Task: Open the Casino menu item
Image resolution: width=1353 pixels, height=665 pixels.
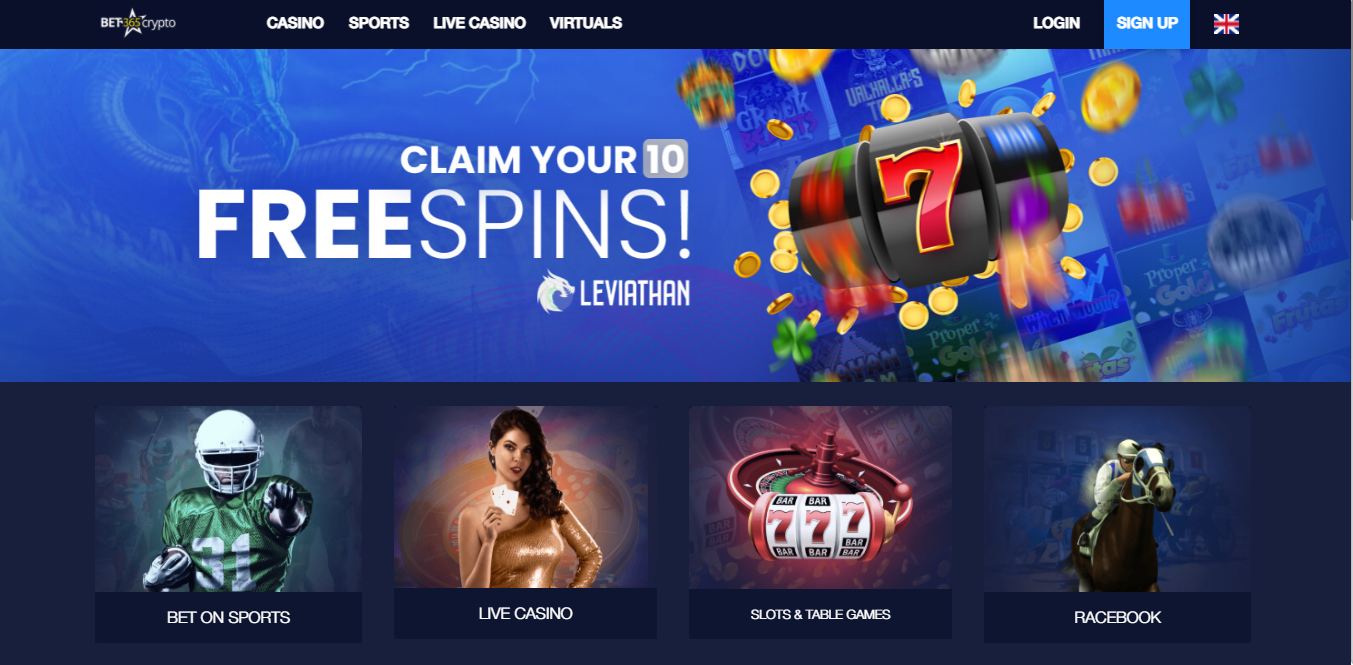Action: pos(295,23)
